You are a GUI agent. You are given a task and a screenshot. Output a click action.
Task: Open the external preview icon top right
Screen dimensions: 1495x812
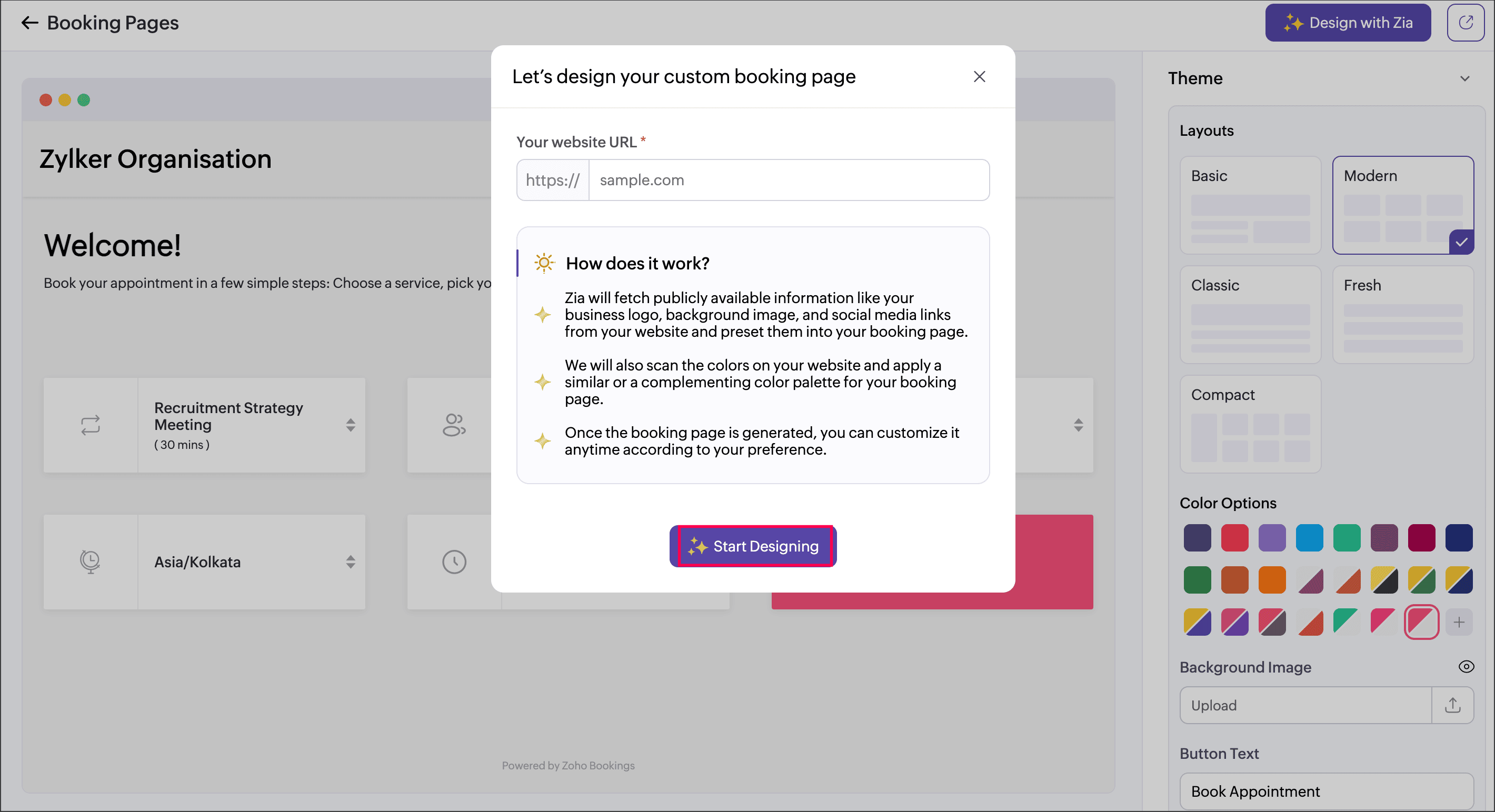click(x=1465, y=23)
